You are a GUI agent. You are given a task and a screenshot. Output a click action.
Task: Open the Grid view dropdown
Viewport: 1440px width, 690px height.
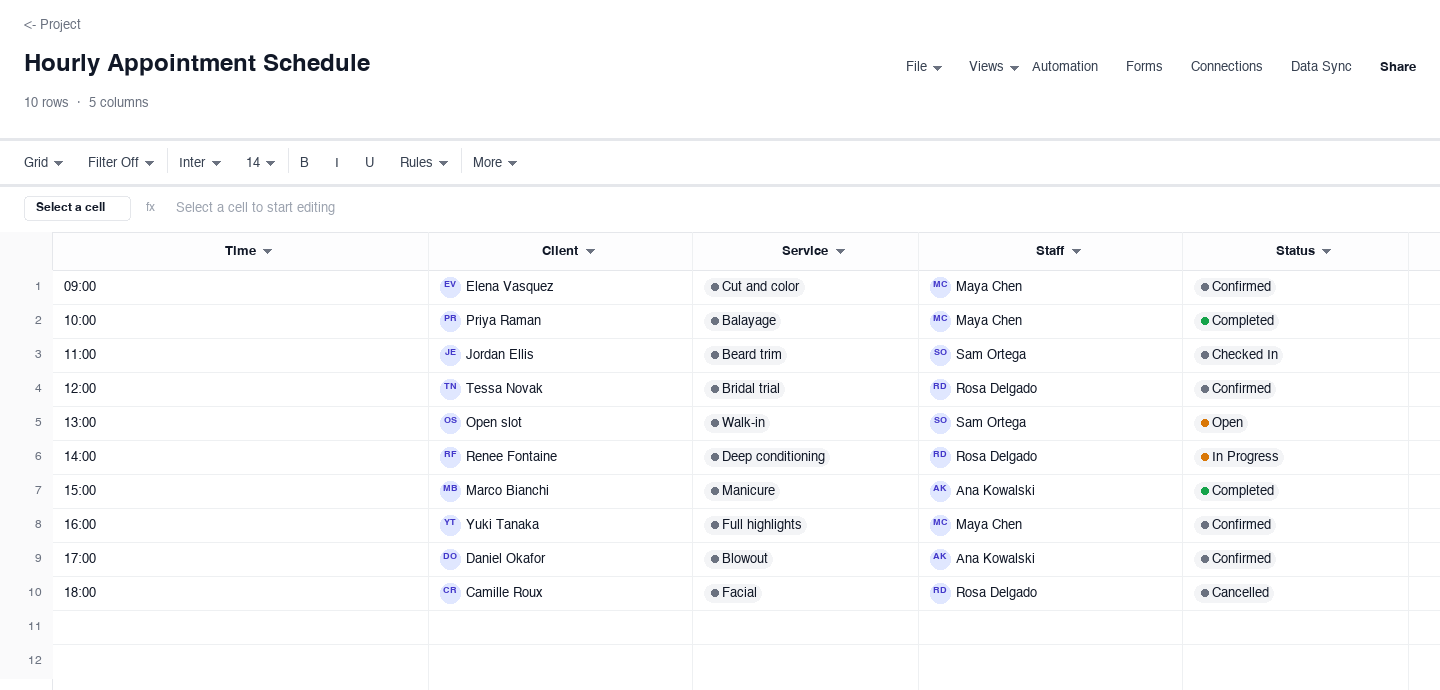(x=44, y=162)
